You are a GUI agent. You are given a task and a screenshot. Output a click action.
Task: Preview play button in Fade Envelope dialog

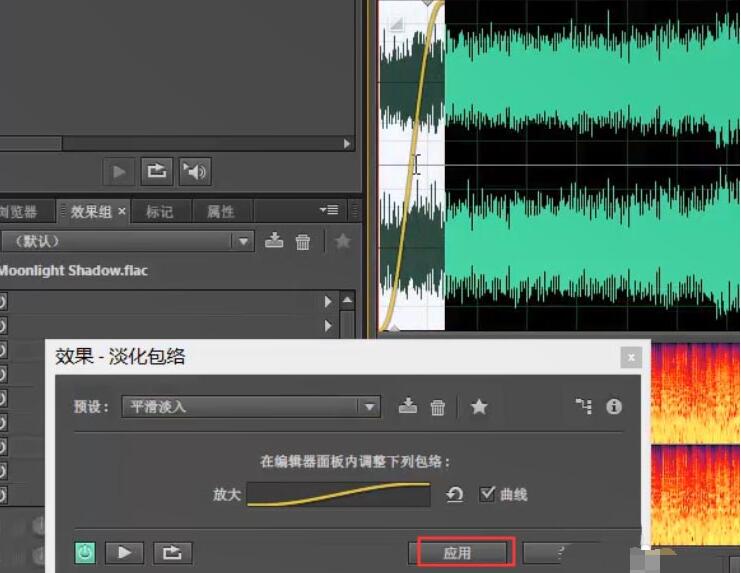124,552
